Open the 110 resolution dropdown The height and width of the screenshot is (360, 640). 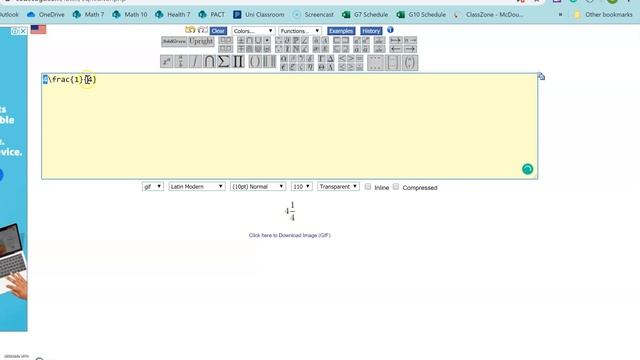pos(302,187)
